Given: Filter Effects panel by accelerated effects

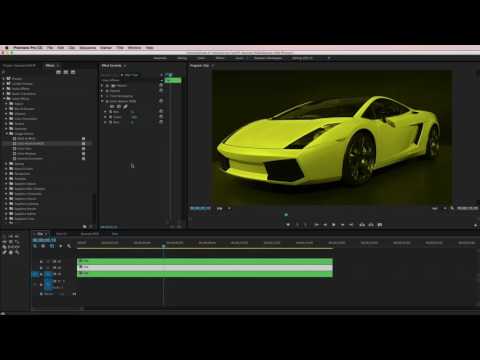Looking at the screenshot, I should (x=58, y=72).
